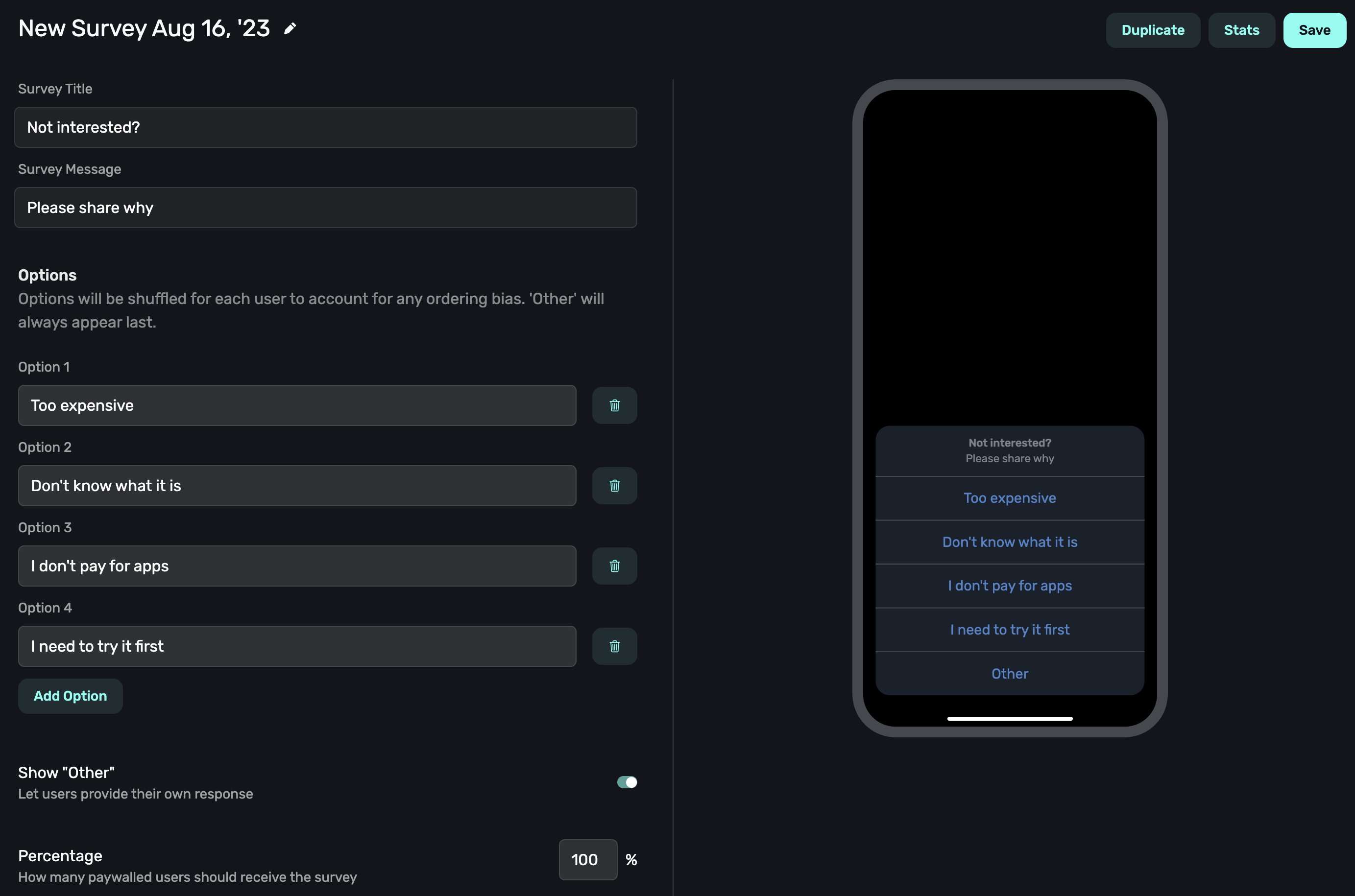Delete Option 1 with its trash icon
Image resolution: width=1355 pixels, height=896 pixels.
click(614, 405)
